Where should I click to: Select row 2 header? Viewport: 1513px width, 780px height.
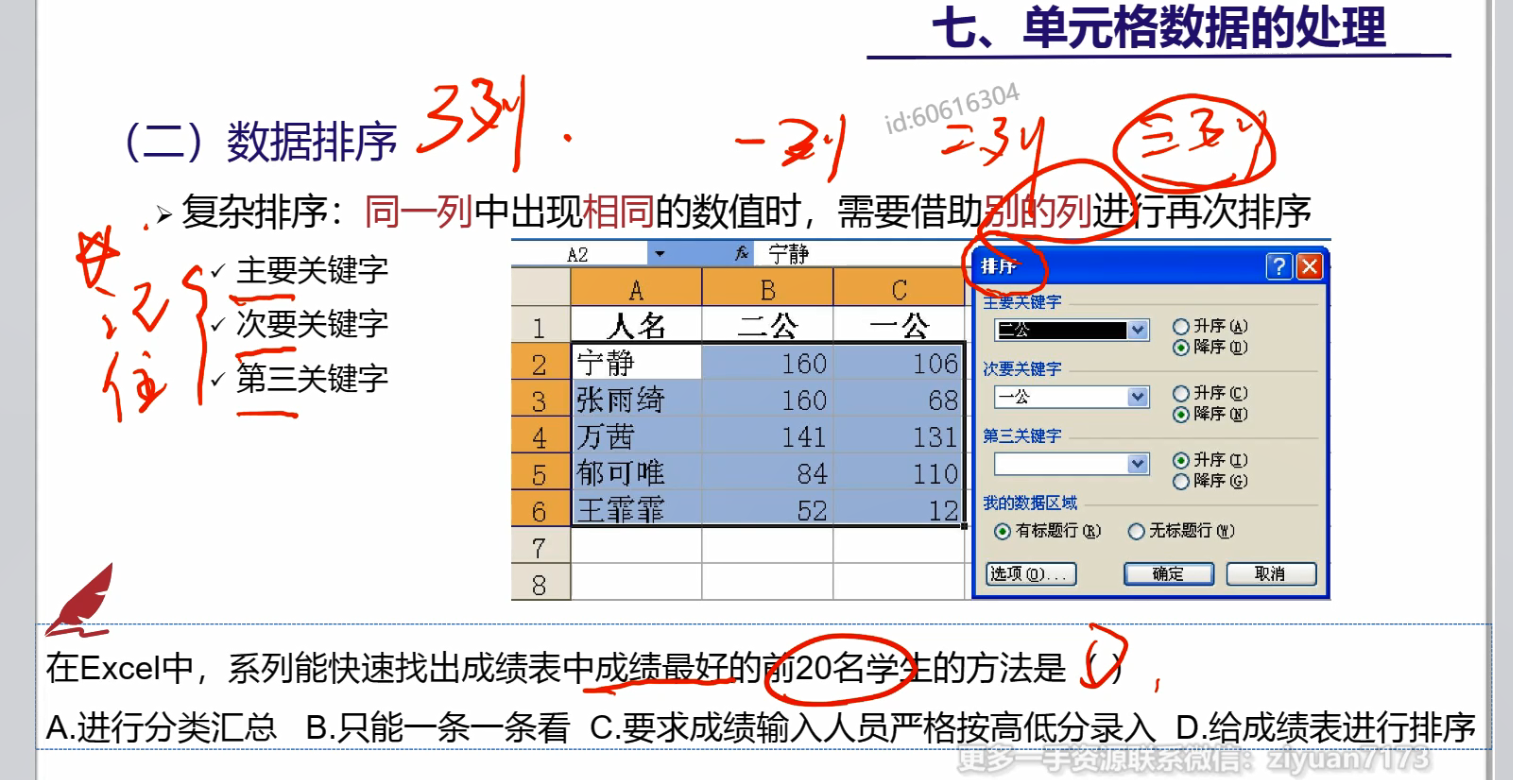[x=540, y=363]
